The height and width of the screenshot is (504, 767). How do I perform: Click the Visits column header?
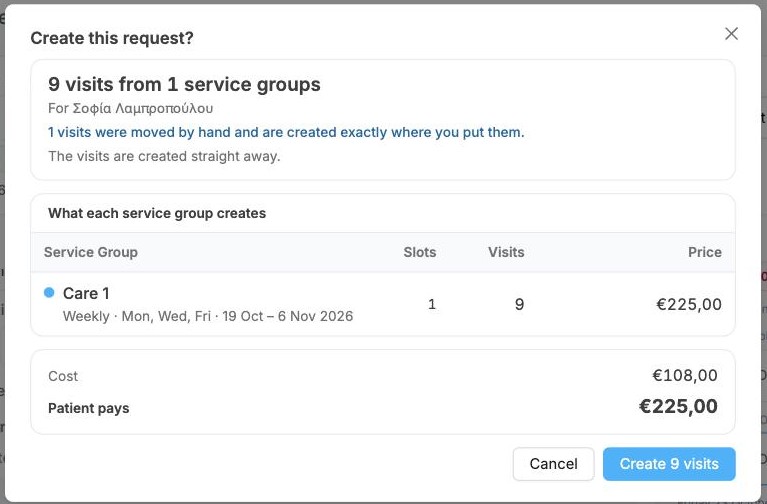(506, 252)
